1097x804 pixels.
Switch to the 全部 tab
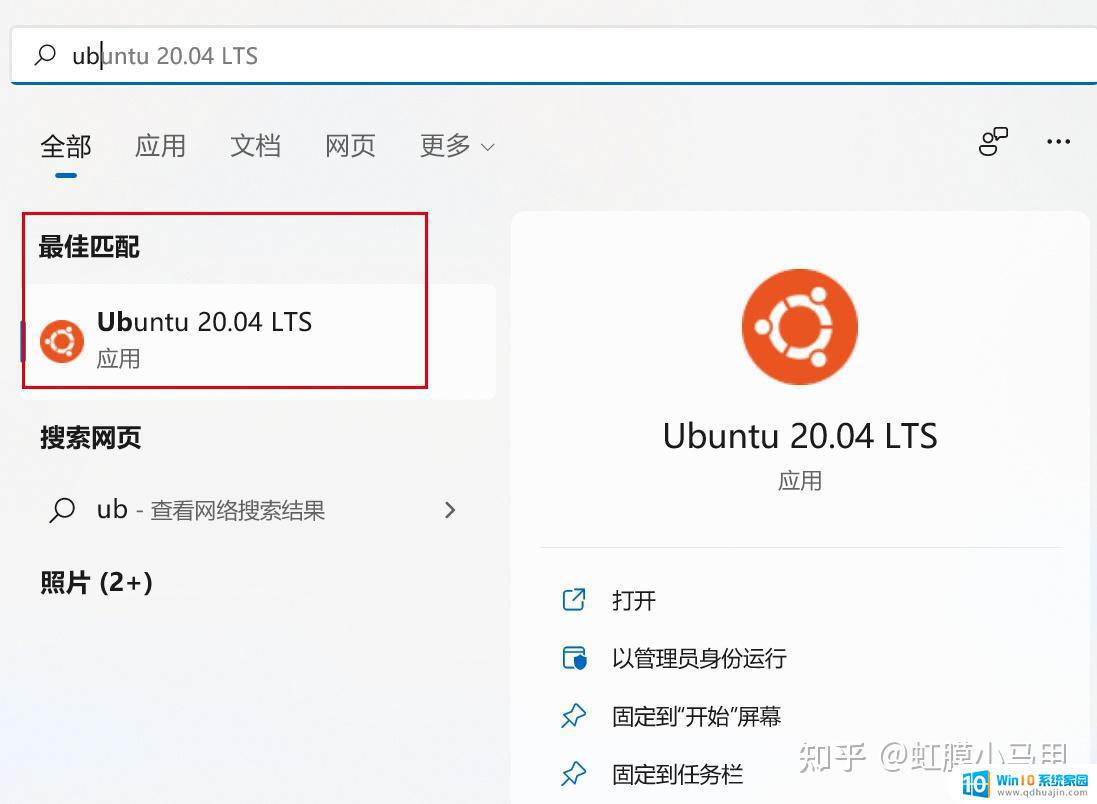(66, 146)
